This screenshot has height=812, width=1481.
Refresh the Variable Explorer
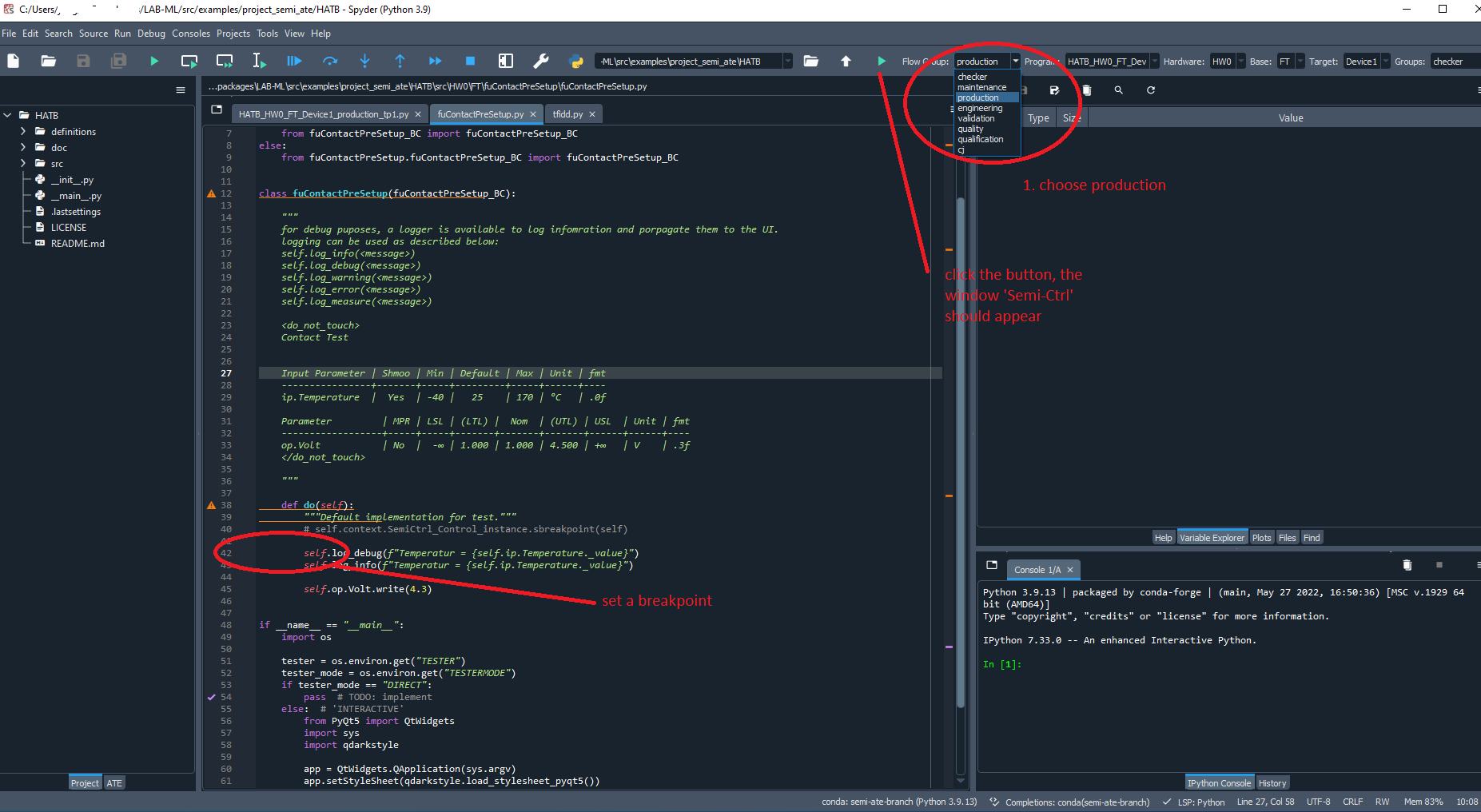(x=1151, y=90)
